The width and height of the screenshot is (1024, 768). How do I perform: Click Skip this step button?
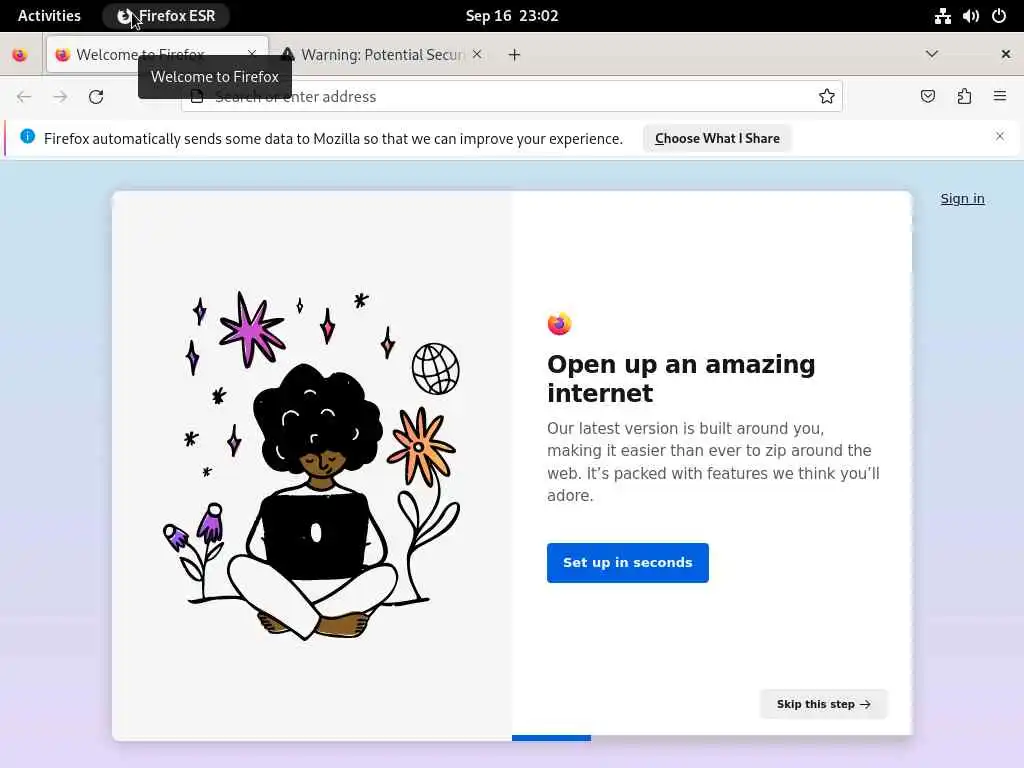coord(824,704)
